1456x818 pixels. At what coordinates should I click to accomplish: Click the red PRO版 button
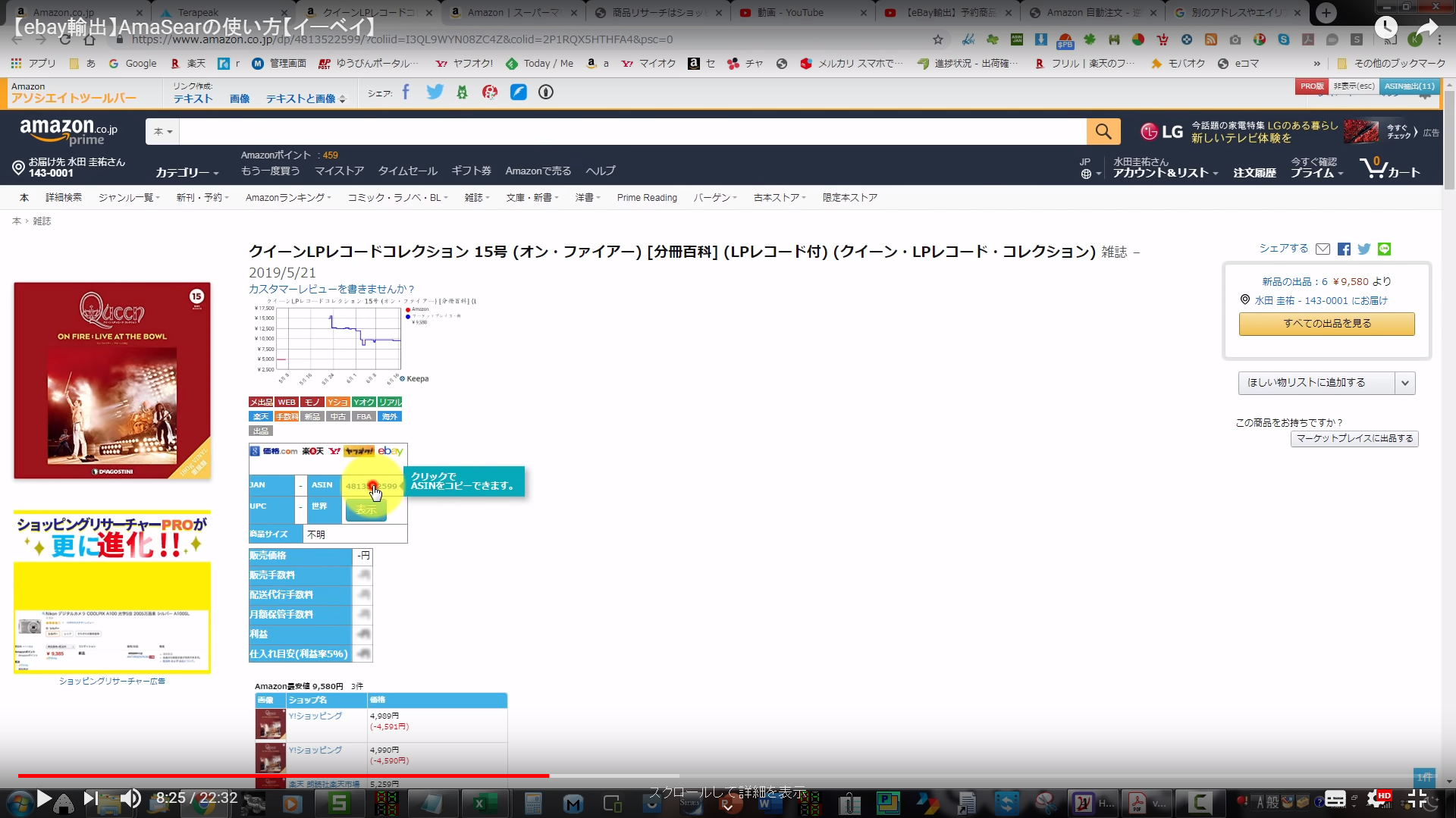(x=1312, y=86)
